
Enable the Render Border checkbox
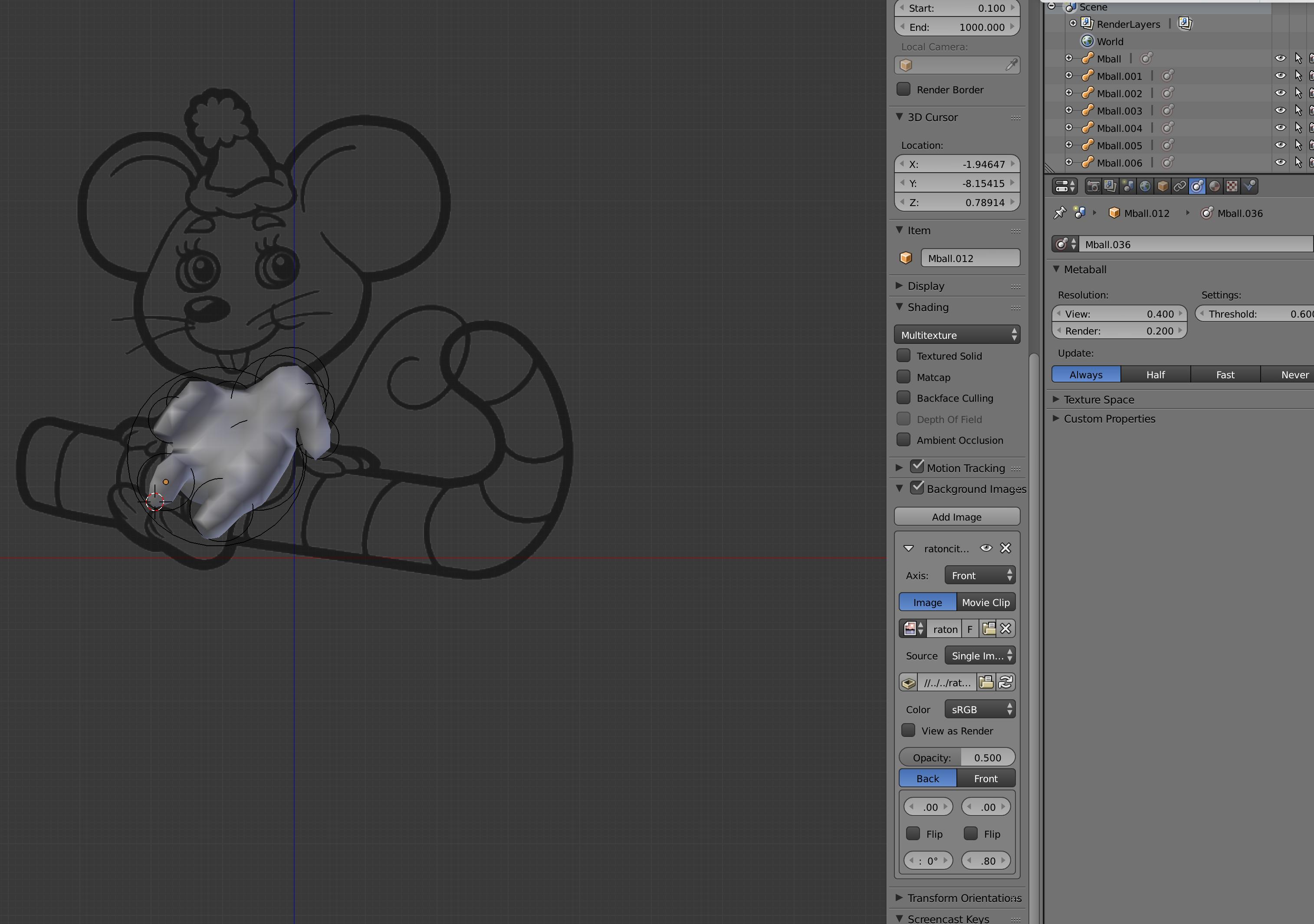pyautogui.click(x=903, y=89)
